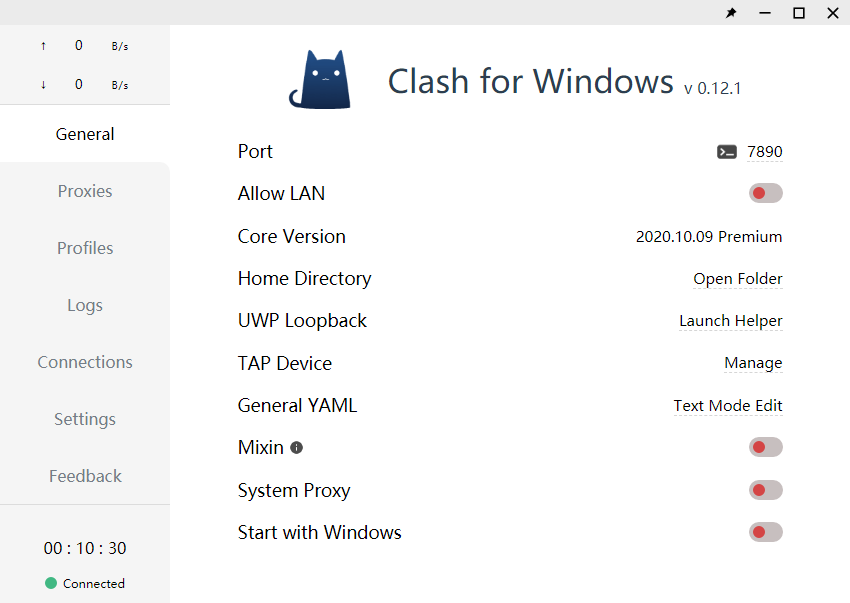
Task: Open the Profiles page
Action: (85, 248)
